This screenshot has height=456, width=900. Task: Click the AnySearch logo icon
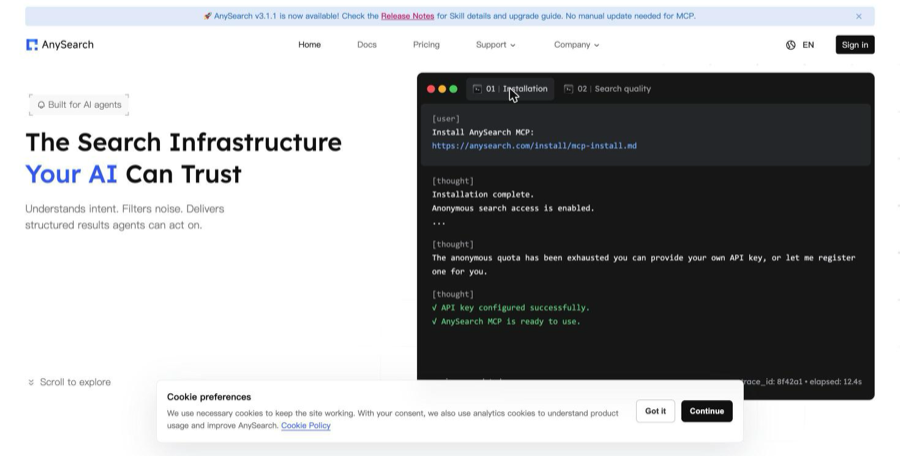(x=32, y=45)
